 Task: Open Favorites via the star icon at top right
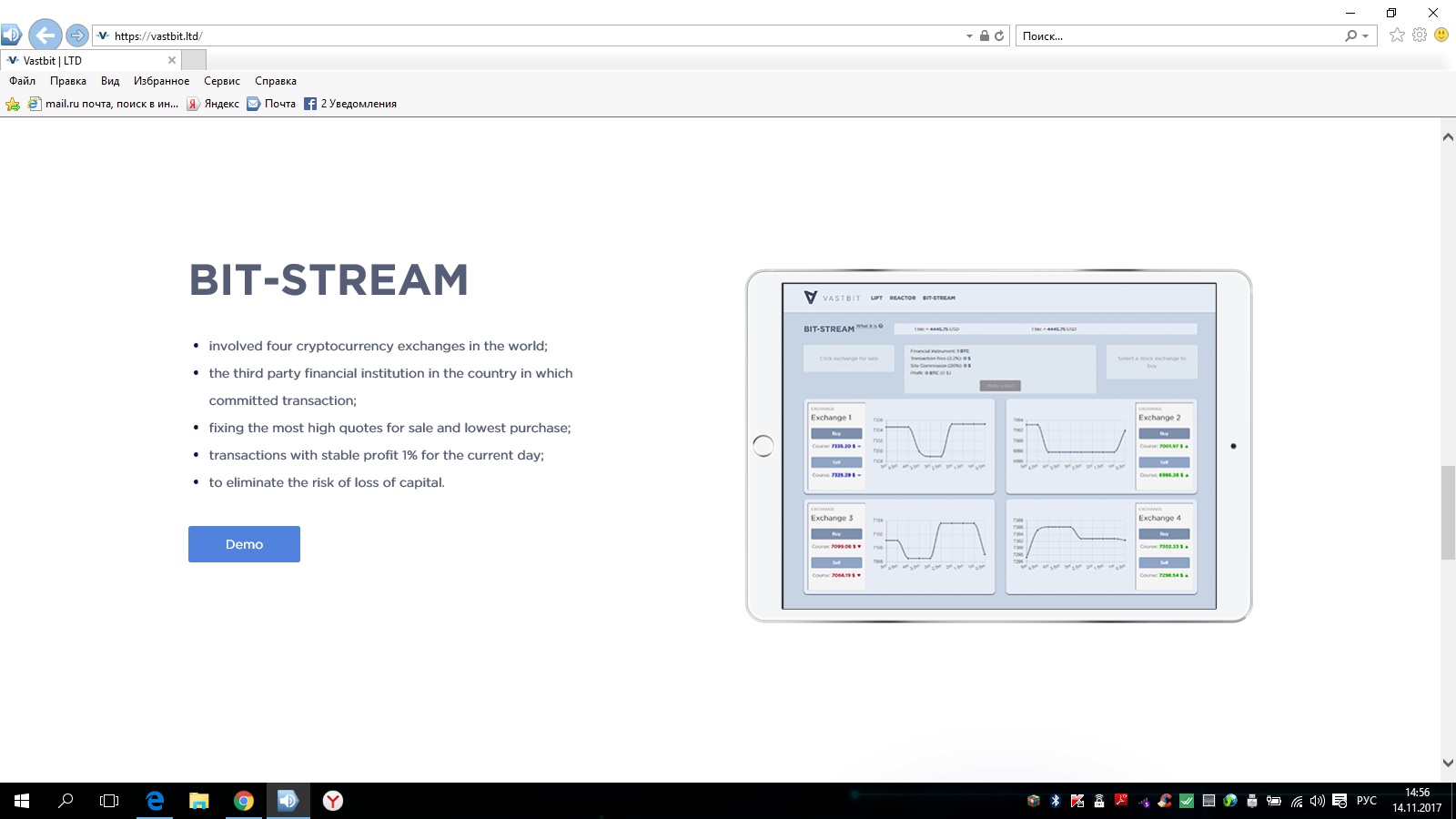coord(1397,35)
